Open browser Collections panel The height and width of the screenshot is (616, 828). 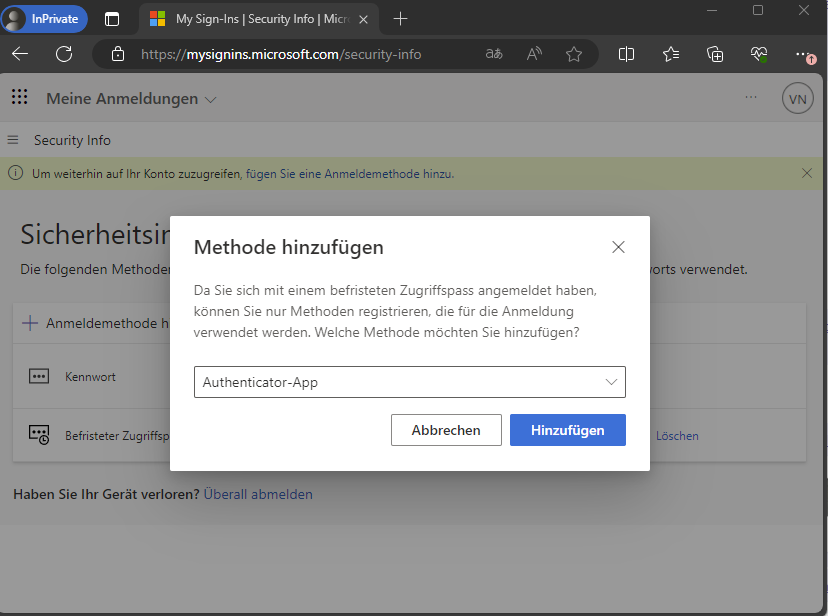pos(715,54)
